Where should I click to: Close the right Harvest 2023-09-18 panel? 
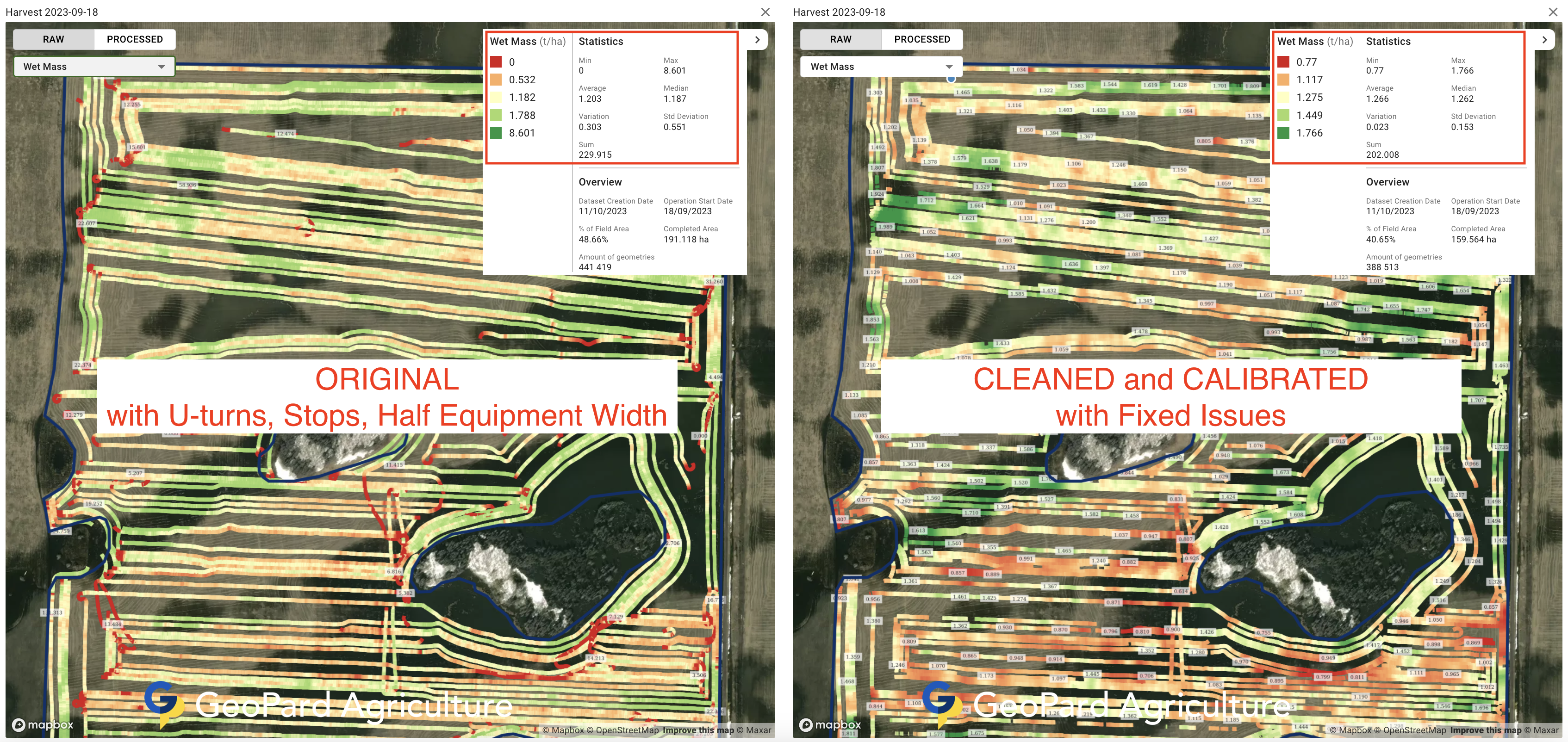click(x=1553, y=12)
